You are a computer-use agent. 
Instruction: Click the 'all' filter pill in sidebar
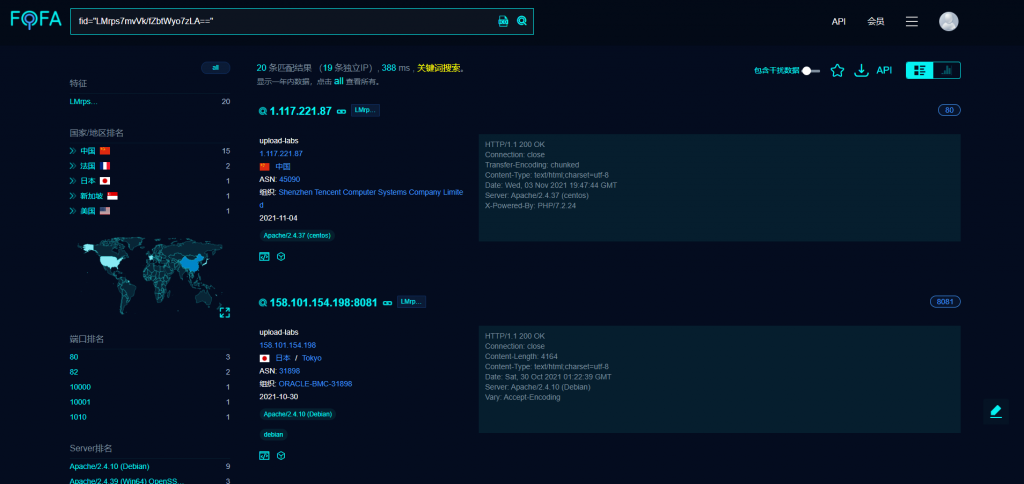tap(216, 67)
